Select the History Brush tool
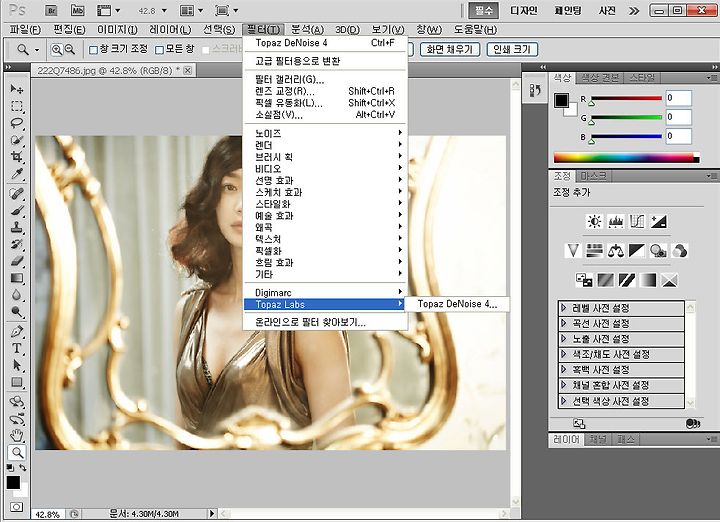The height and width of the screenshot is (522, 720). click(x=17, y=244)
